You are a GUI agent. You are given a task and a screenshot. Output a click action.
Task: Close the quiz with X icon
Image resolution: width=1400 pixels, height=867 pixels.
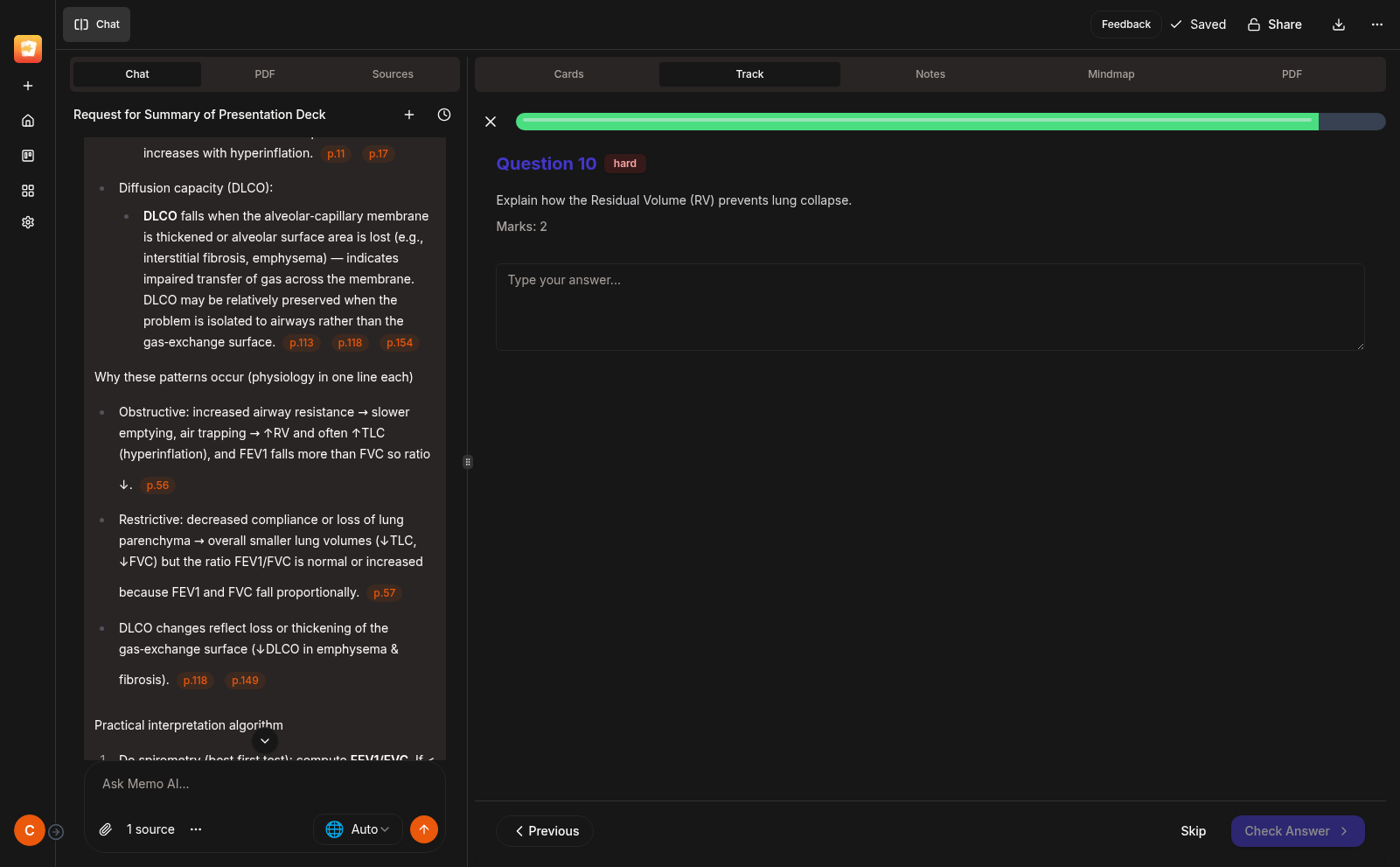pyautogui.click(x=491, y=122)
